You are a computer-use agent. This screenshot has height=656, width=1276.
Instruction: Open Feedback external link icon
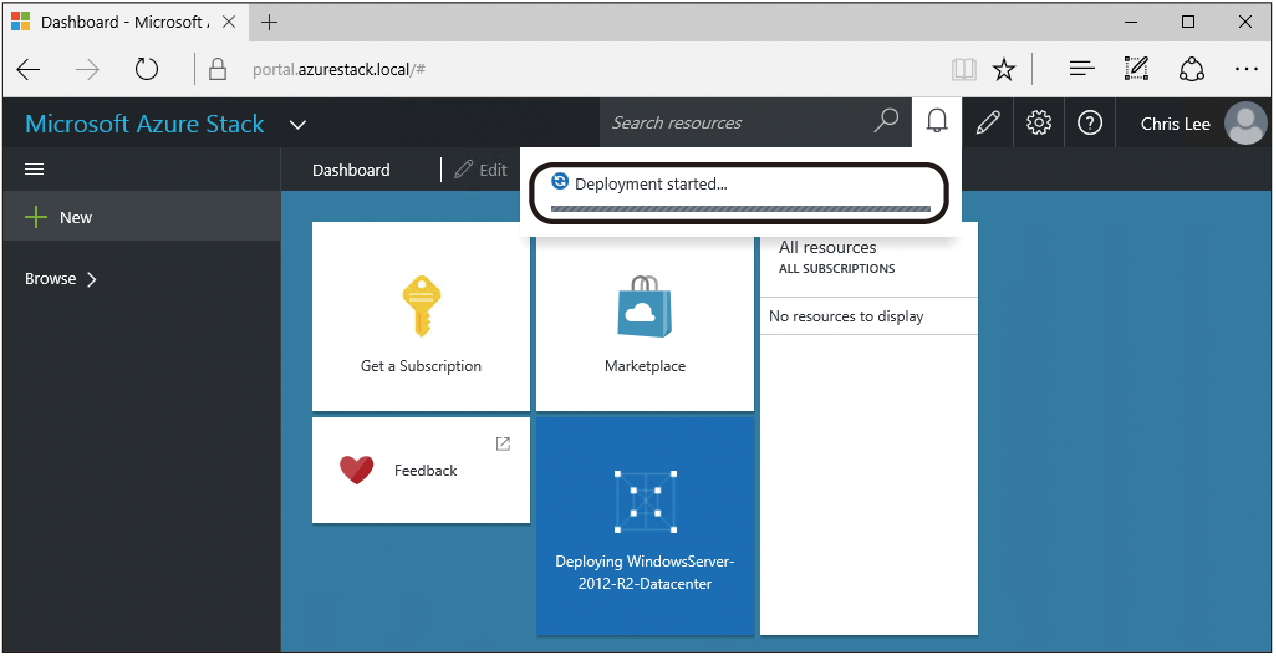(x=503, y=443)
